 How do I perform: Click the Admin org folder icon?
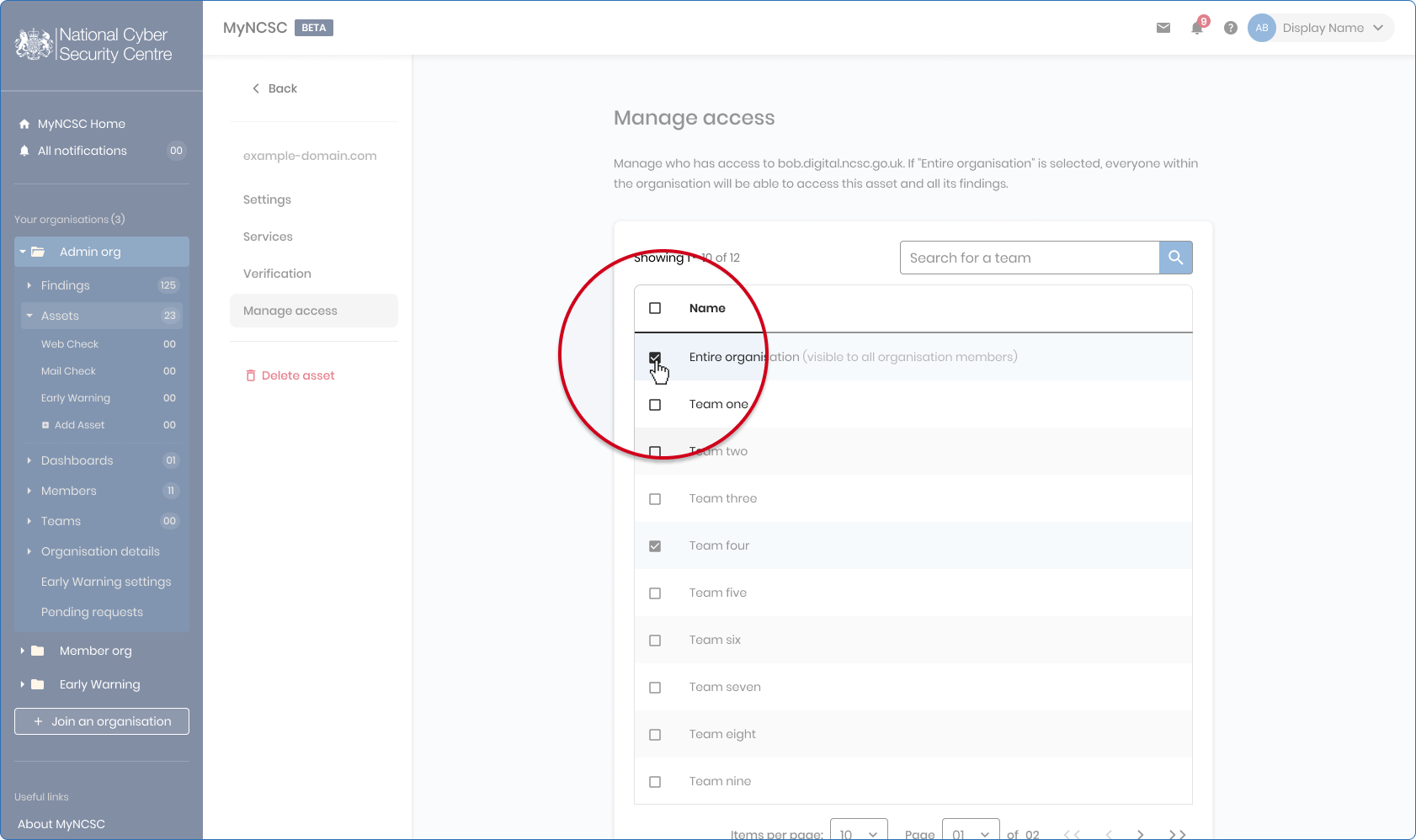point(38,252)
